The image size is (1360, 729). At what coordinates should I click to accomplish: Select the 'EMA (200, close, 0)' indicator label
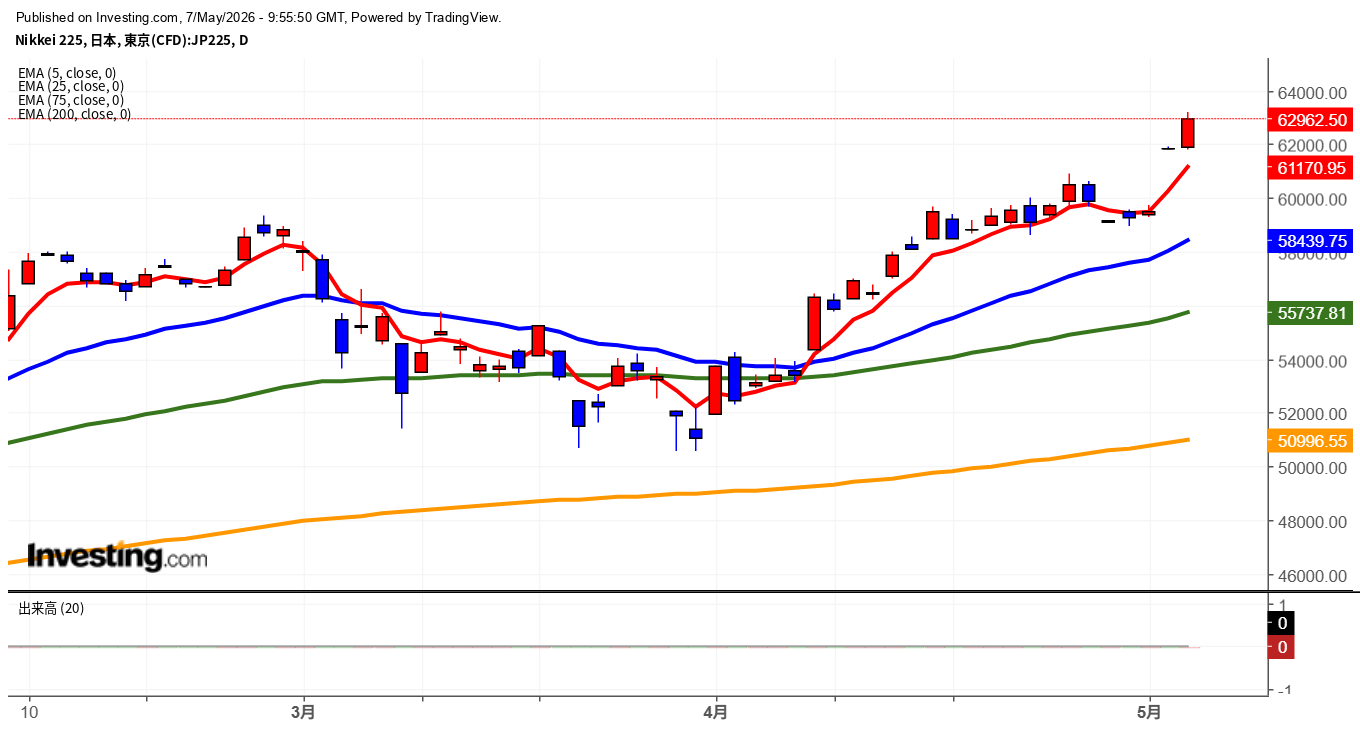pyautogui.click(x=75, y=114)
